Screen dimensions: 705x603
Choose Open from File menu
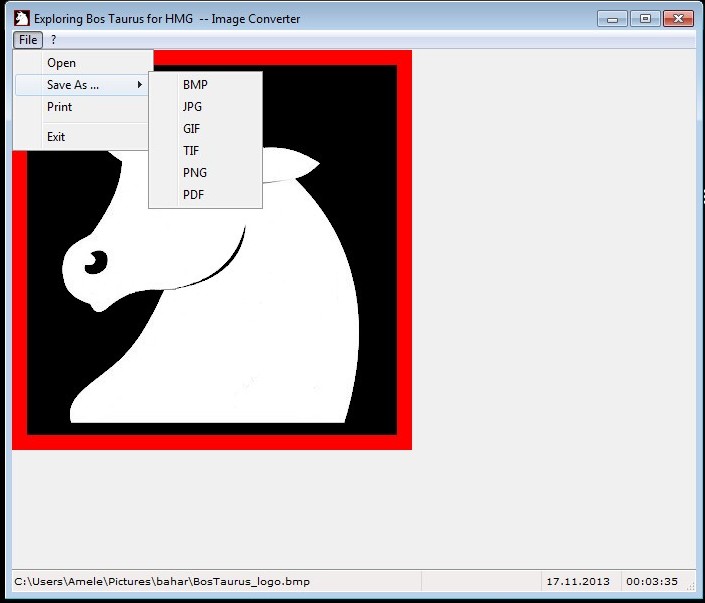[82, 63]
